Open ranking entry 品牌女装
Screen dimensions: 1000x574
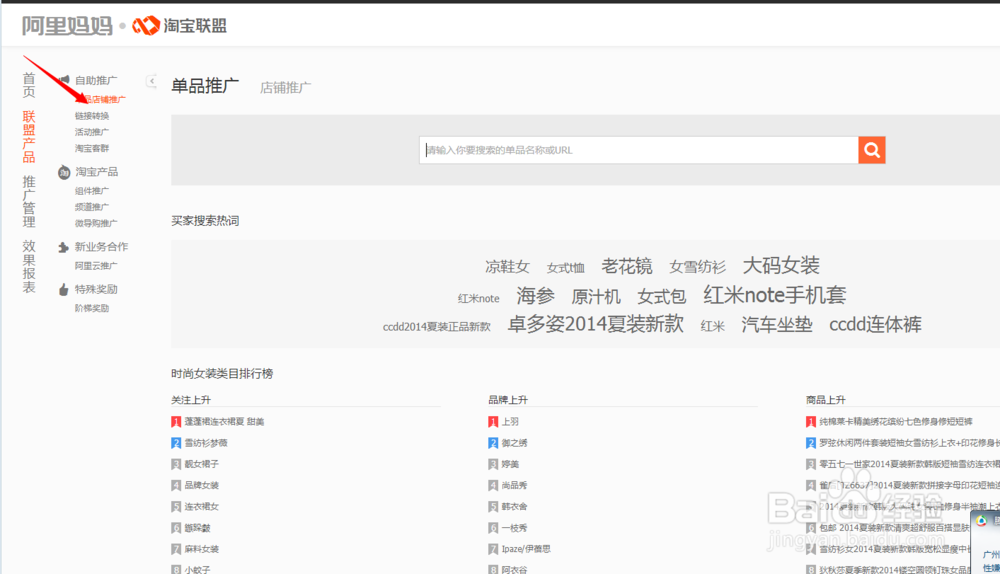pyautogui.click(x=202, y=485)
